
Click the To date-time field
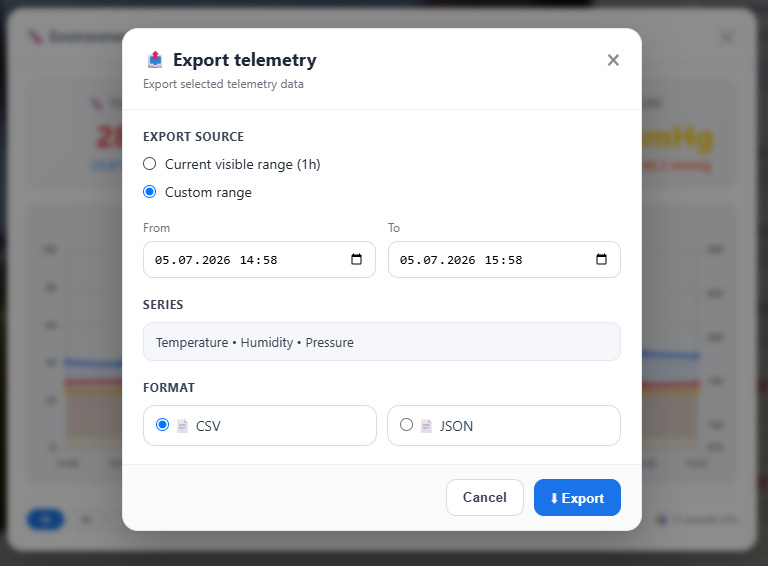pos(504,259)
